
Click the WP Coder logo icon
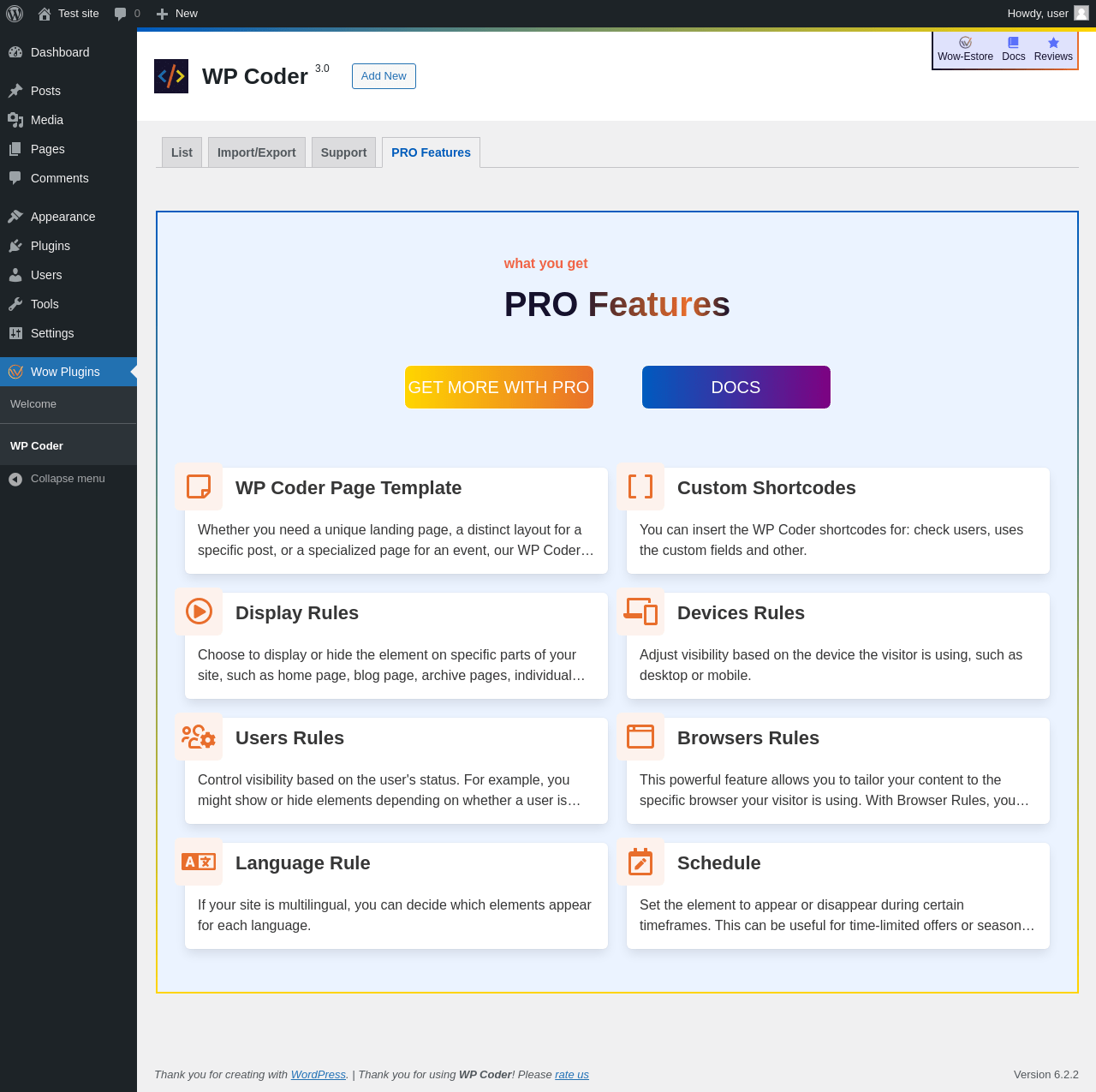tap(171, 76)
